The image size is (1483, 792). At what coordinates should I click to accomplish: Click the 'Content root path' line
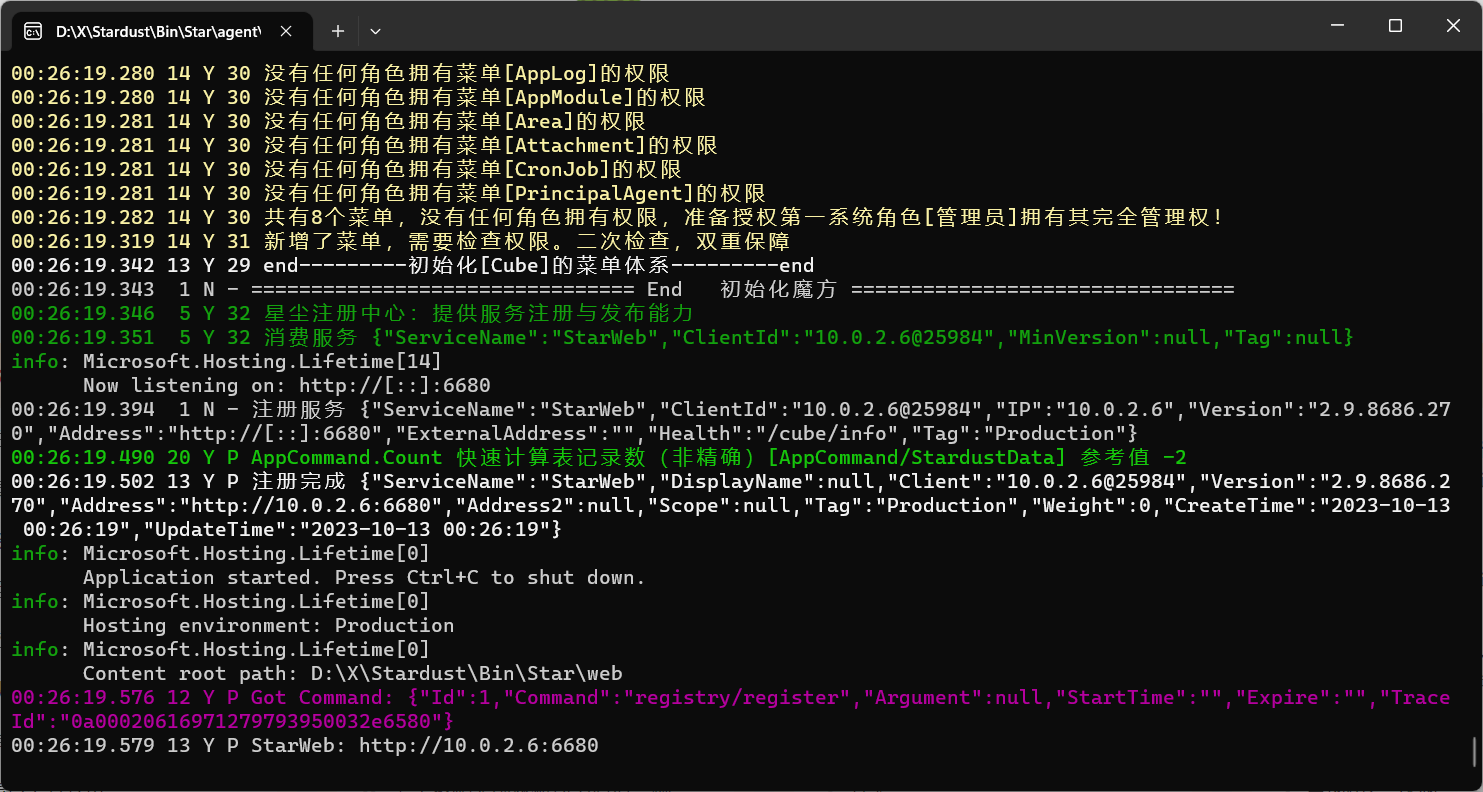[x=352, y=674]
